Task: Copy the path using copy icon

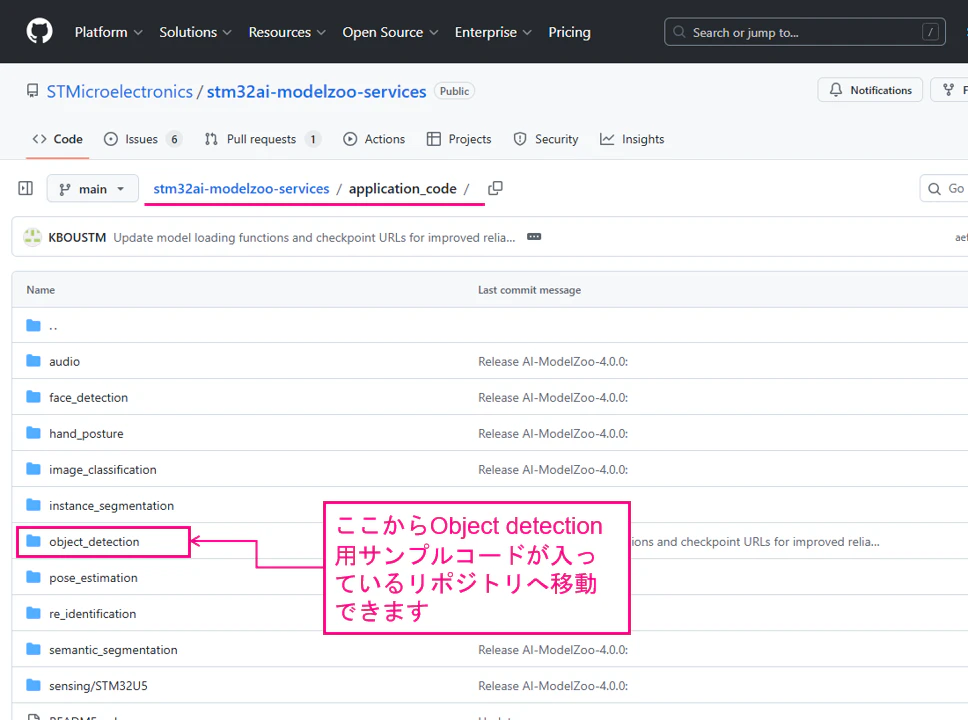Action: tap(495, 188)
